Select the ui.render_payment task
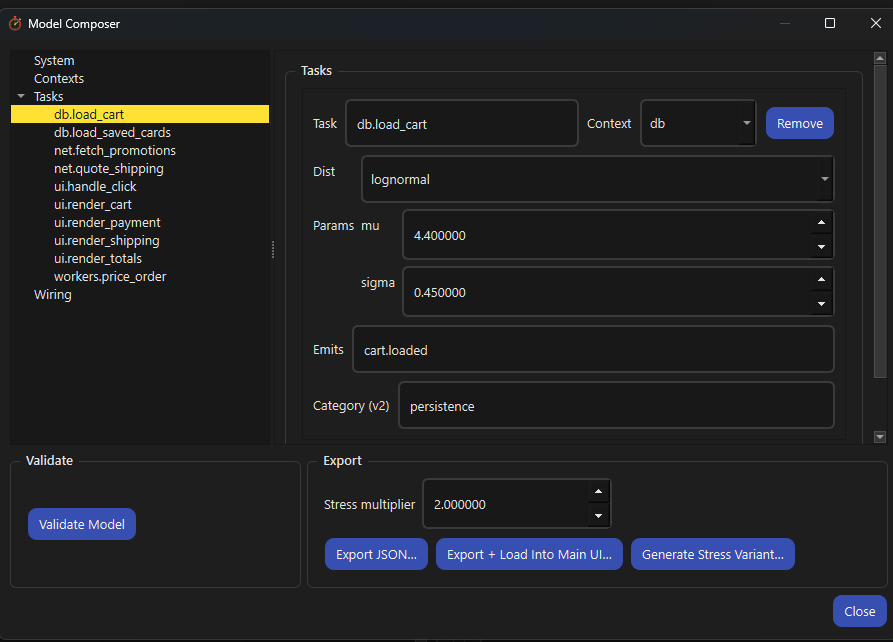 [x=107, y=223]
